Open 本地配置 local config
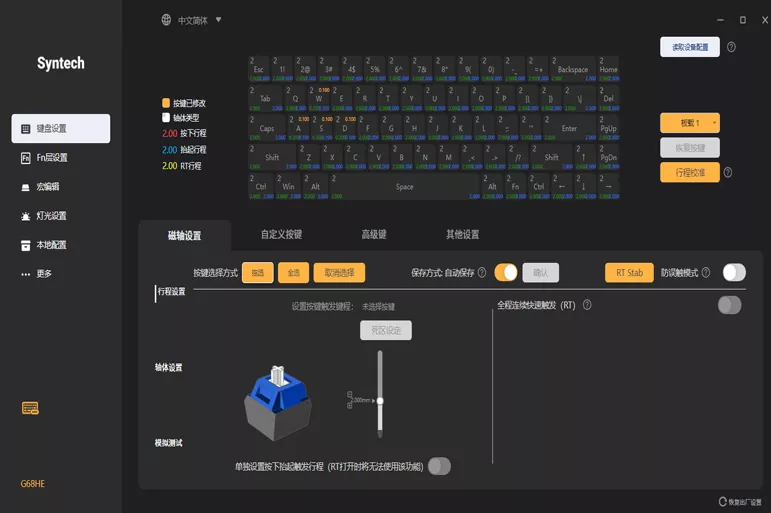This screenshot has width=771, height=513. [44, 245]
